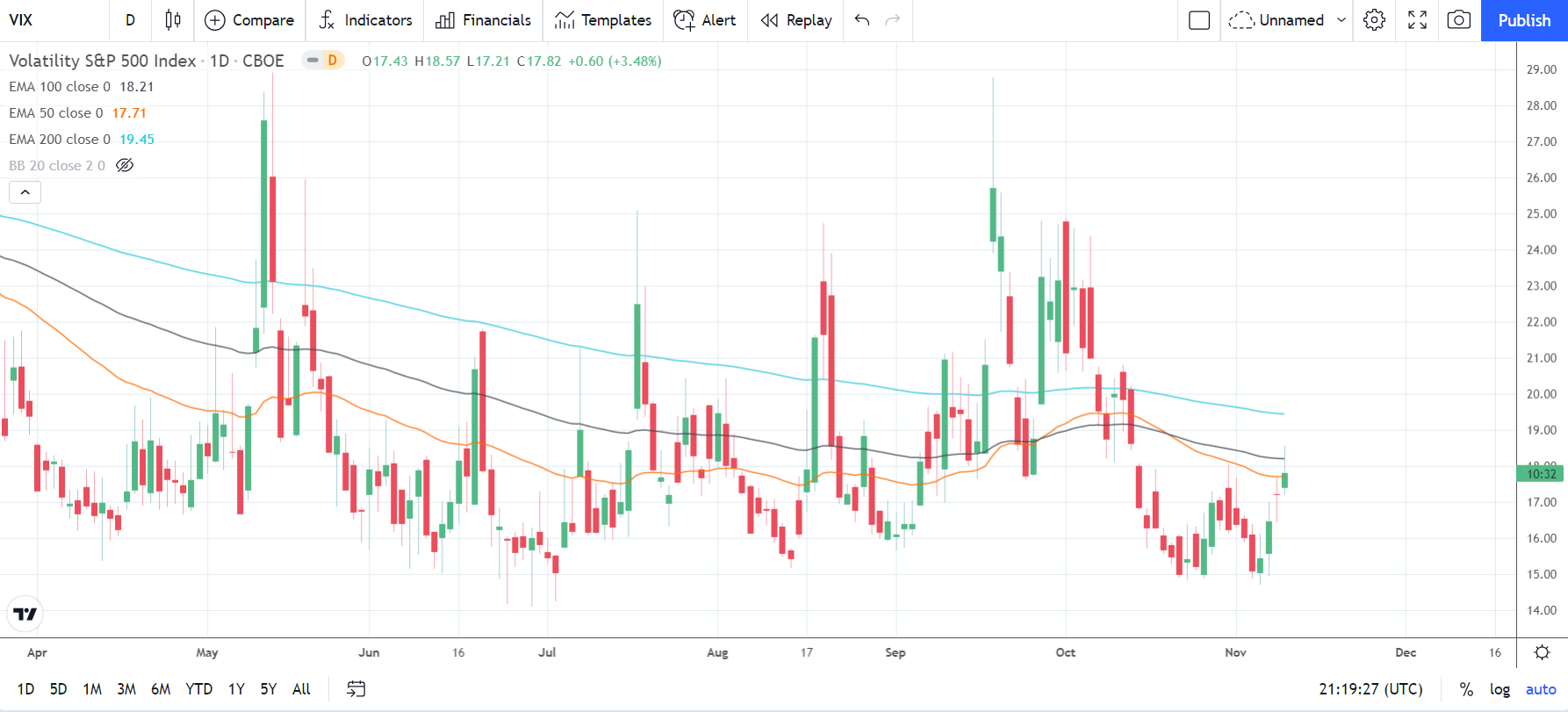Open the layout select square icon
The image size is (1568, 712).
1199,20
